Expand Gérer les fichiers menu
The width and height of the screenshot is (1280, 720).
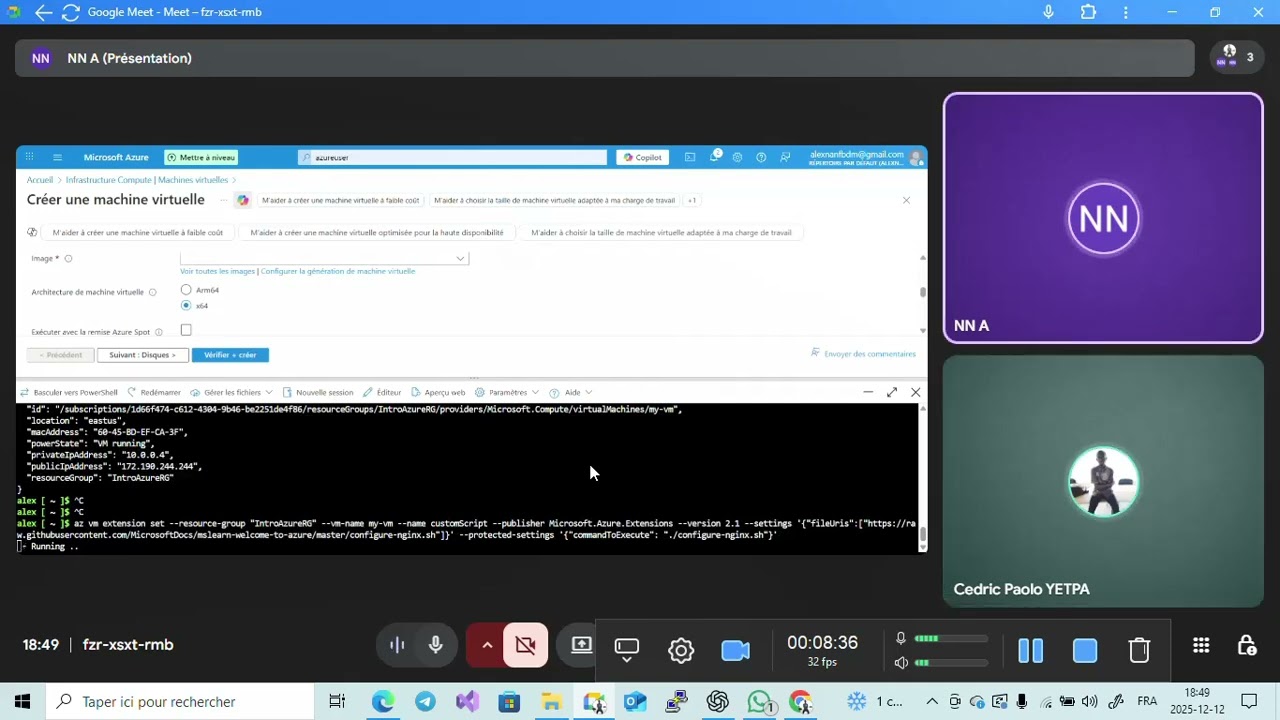232,392
